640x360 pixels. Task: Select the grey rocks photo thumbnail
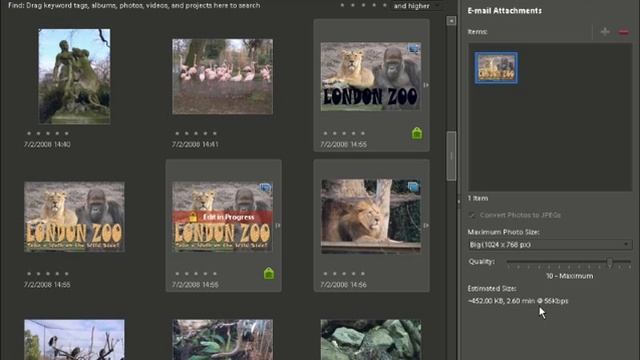point(371,340)
